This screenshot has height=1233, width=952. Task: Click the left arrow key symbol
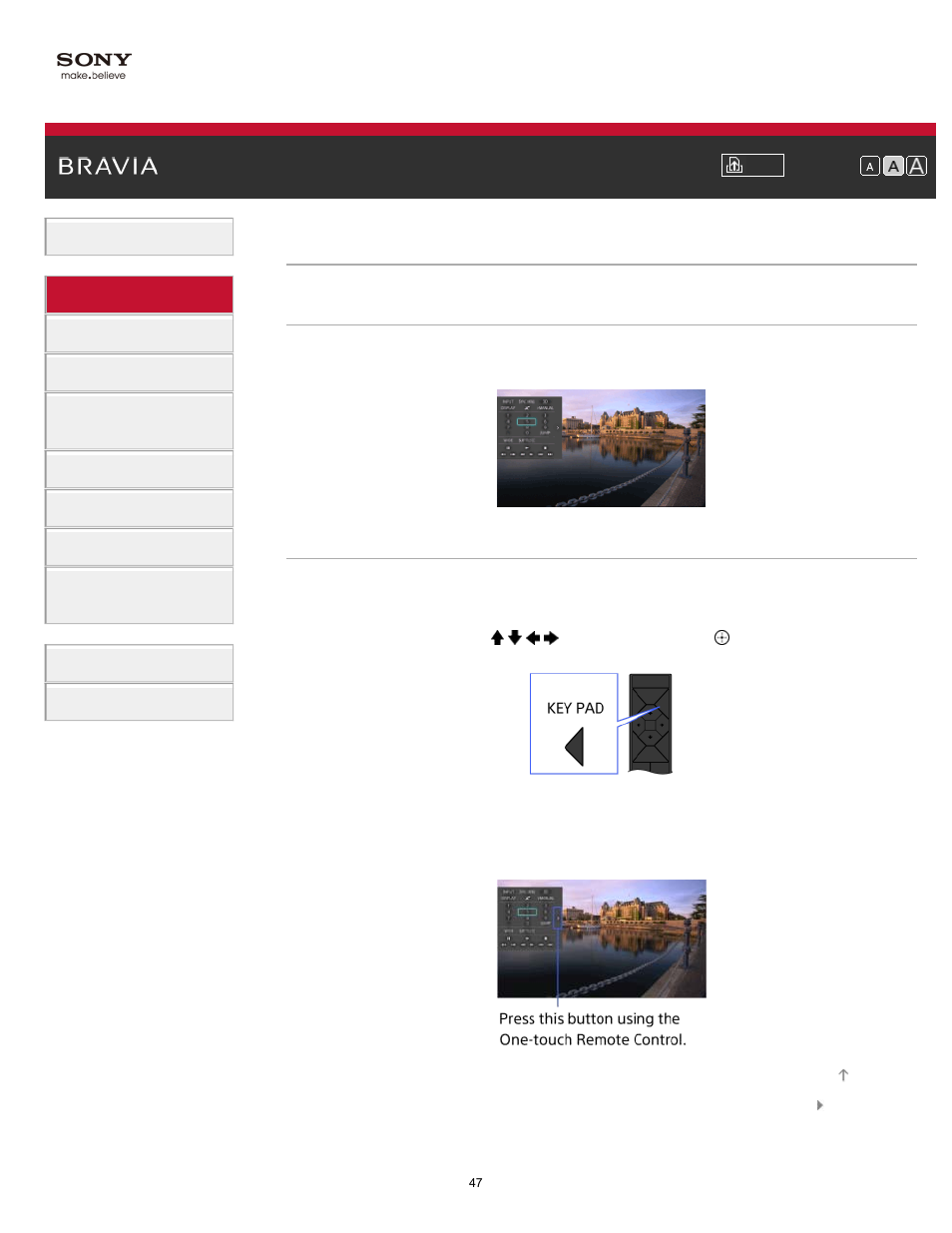(533, 638)
